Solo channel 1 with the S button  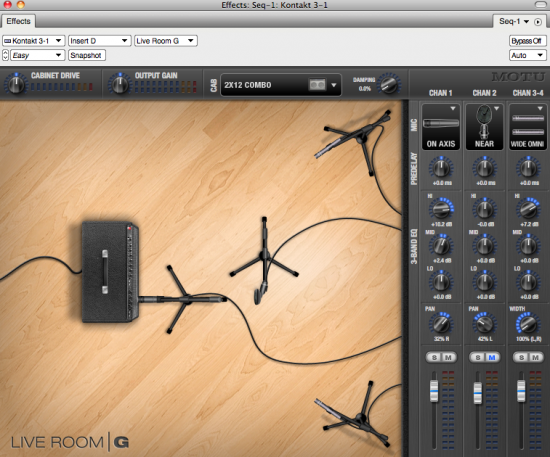click(x=434, y=357)
